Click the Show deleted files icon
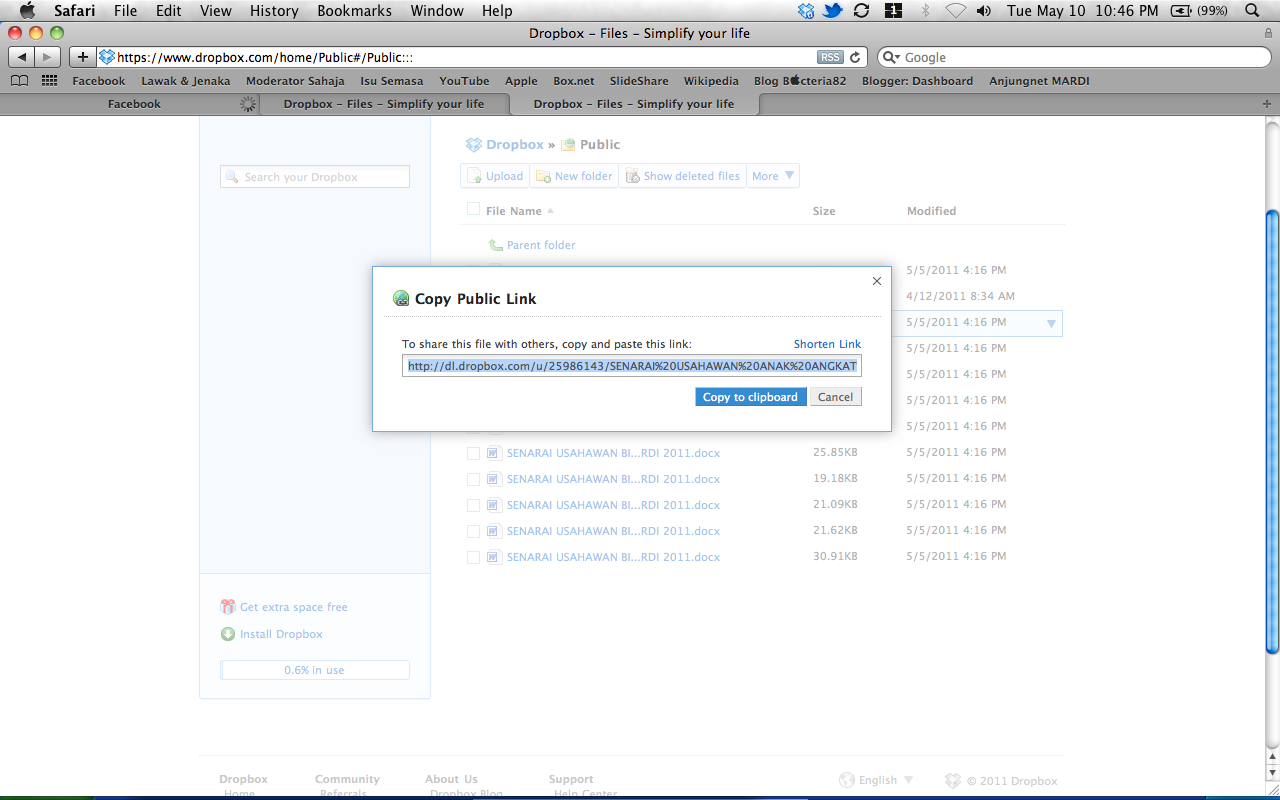 click(x=632, y=176)
